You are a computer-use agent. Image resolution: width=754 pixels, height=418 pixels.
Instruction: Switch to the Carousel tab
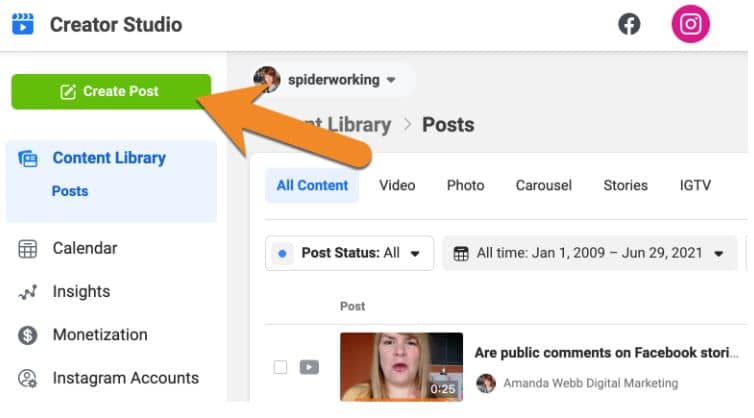pyautogui.click(x=544, y=186)
